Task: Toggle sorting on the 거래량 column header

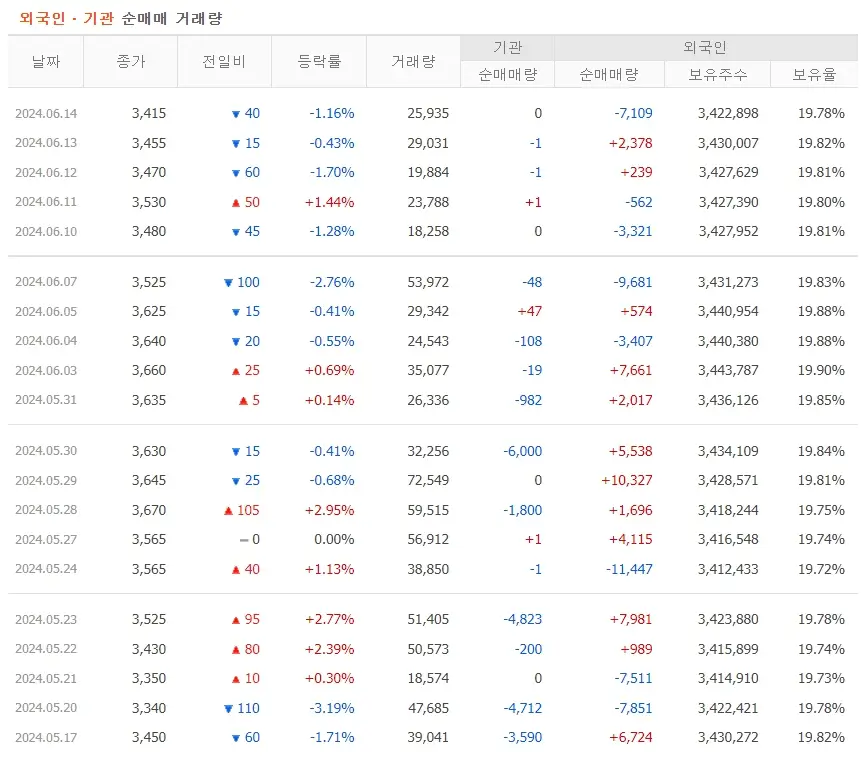Action: point(414,61)
